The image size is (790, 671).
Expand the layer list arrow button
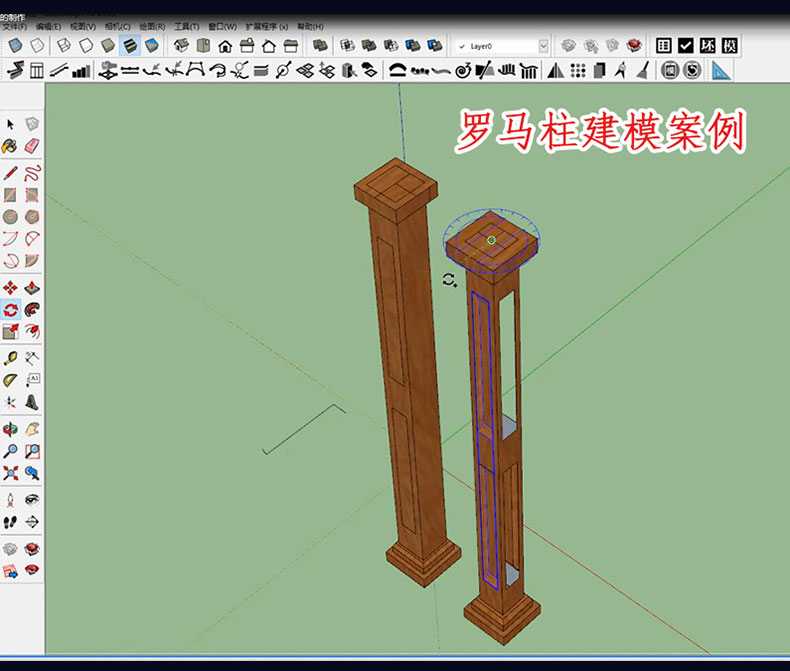[x=543, y=46]
